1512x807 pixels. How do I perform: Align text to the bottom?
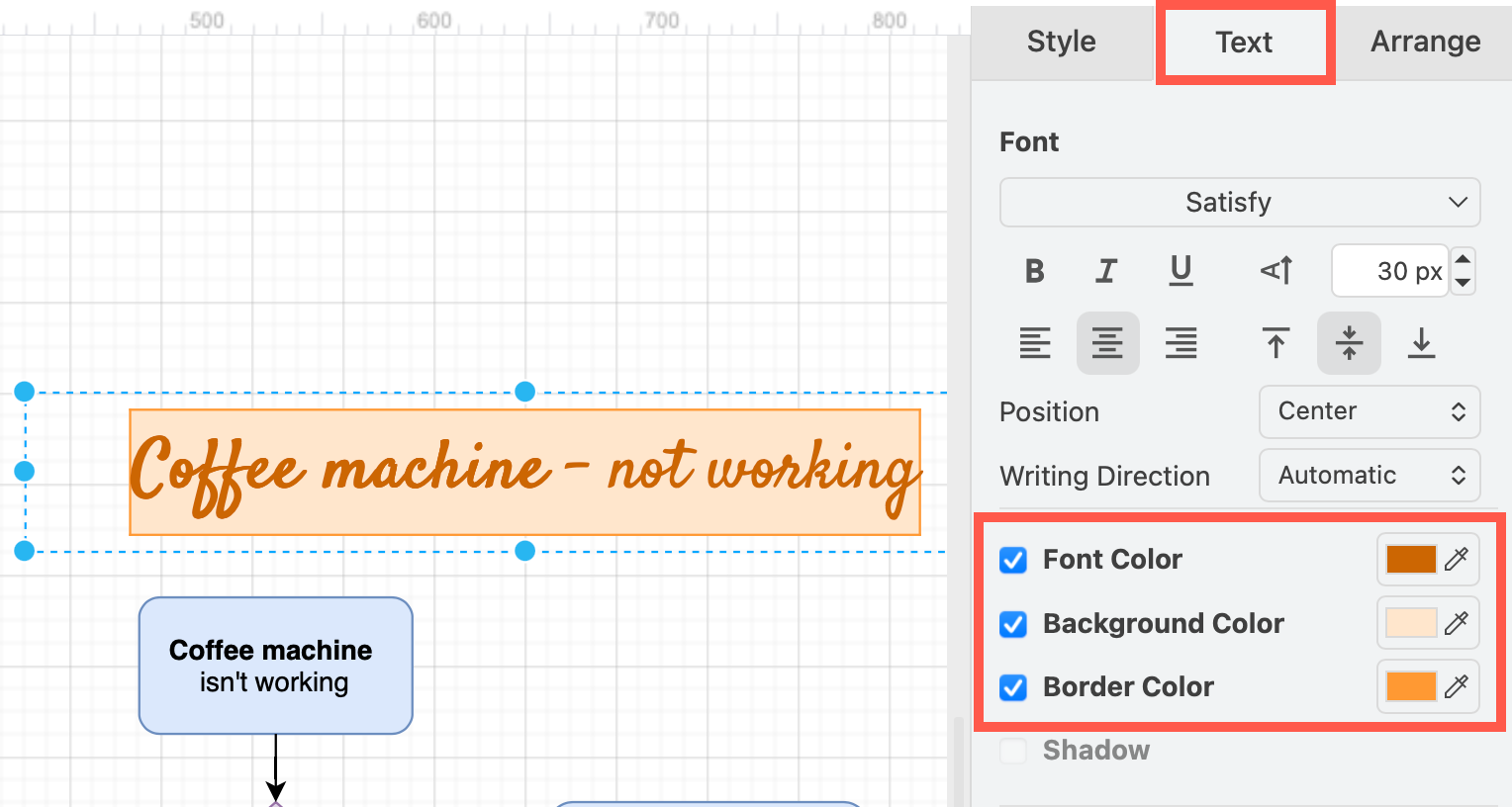coord(1422,343)
